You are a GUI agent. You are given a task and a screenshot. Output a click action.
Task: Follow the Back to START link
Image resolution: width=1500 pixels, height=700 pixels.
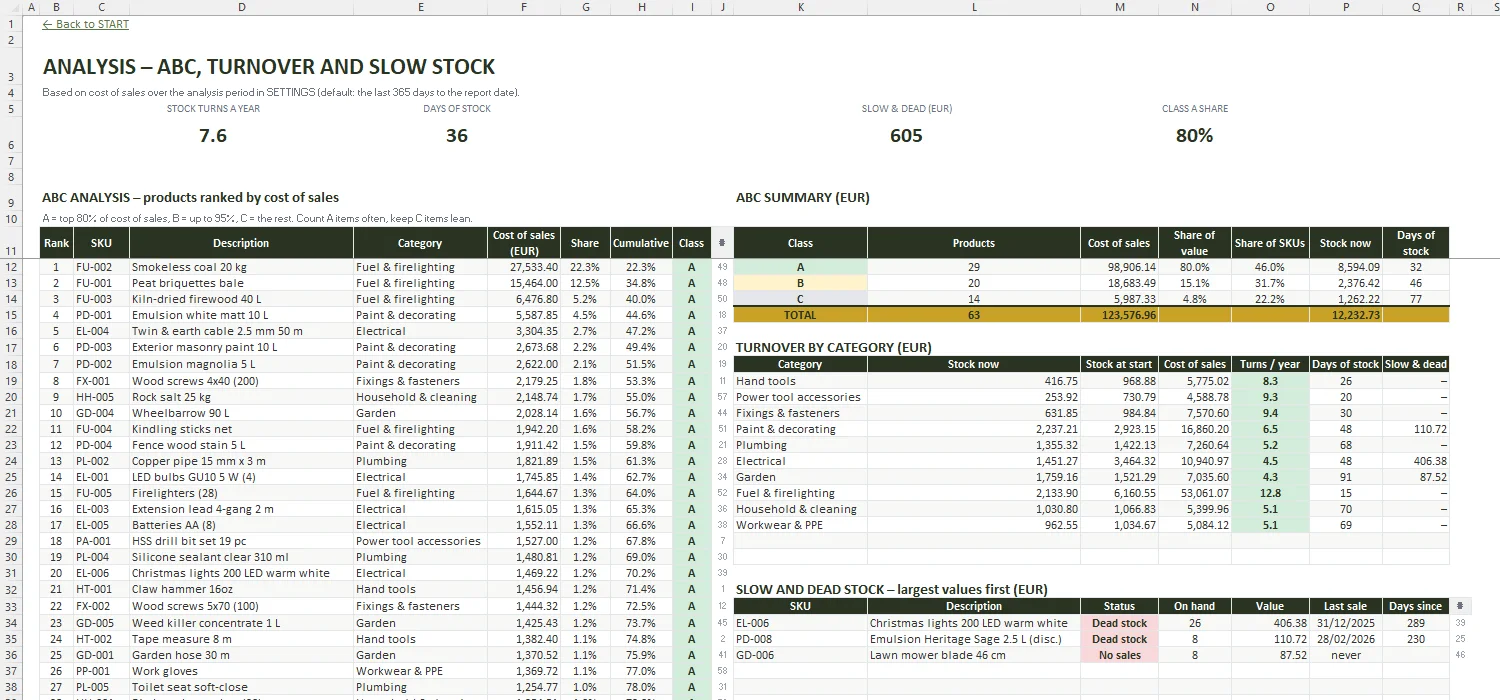[x=86, y=24]
